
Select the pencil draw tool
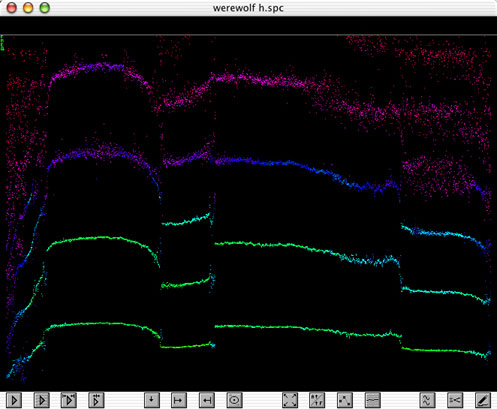click(483, 400)
